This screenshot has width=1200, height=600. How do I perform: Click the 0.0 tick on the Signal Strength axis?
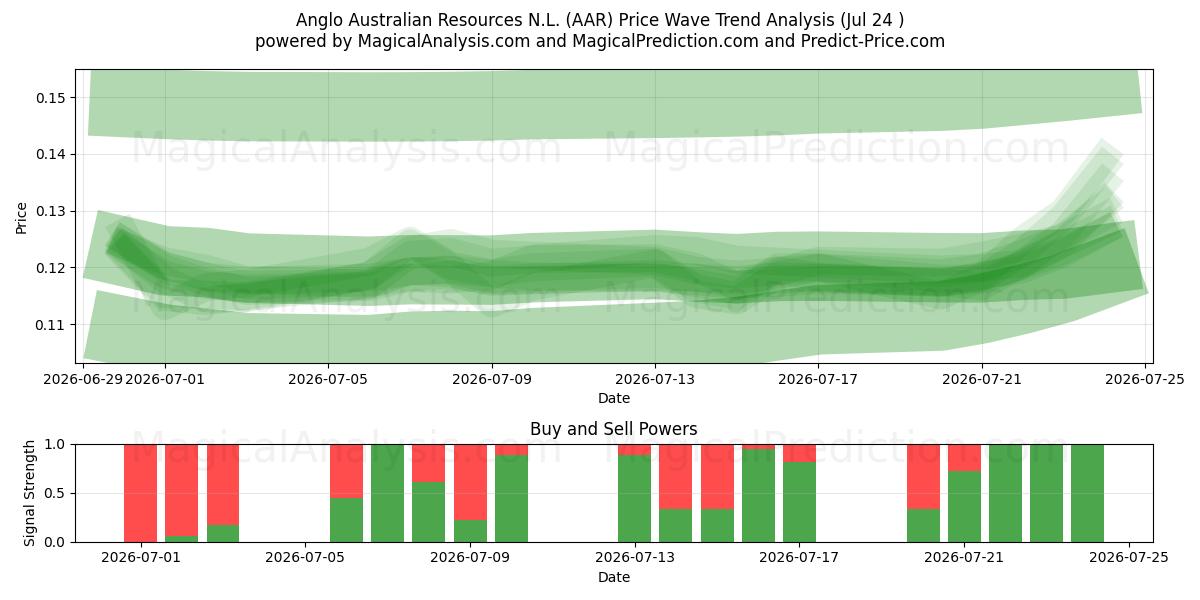pyautogui.click(x=56, y=542)
